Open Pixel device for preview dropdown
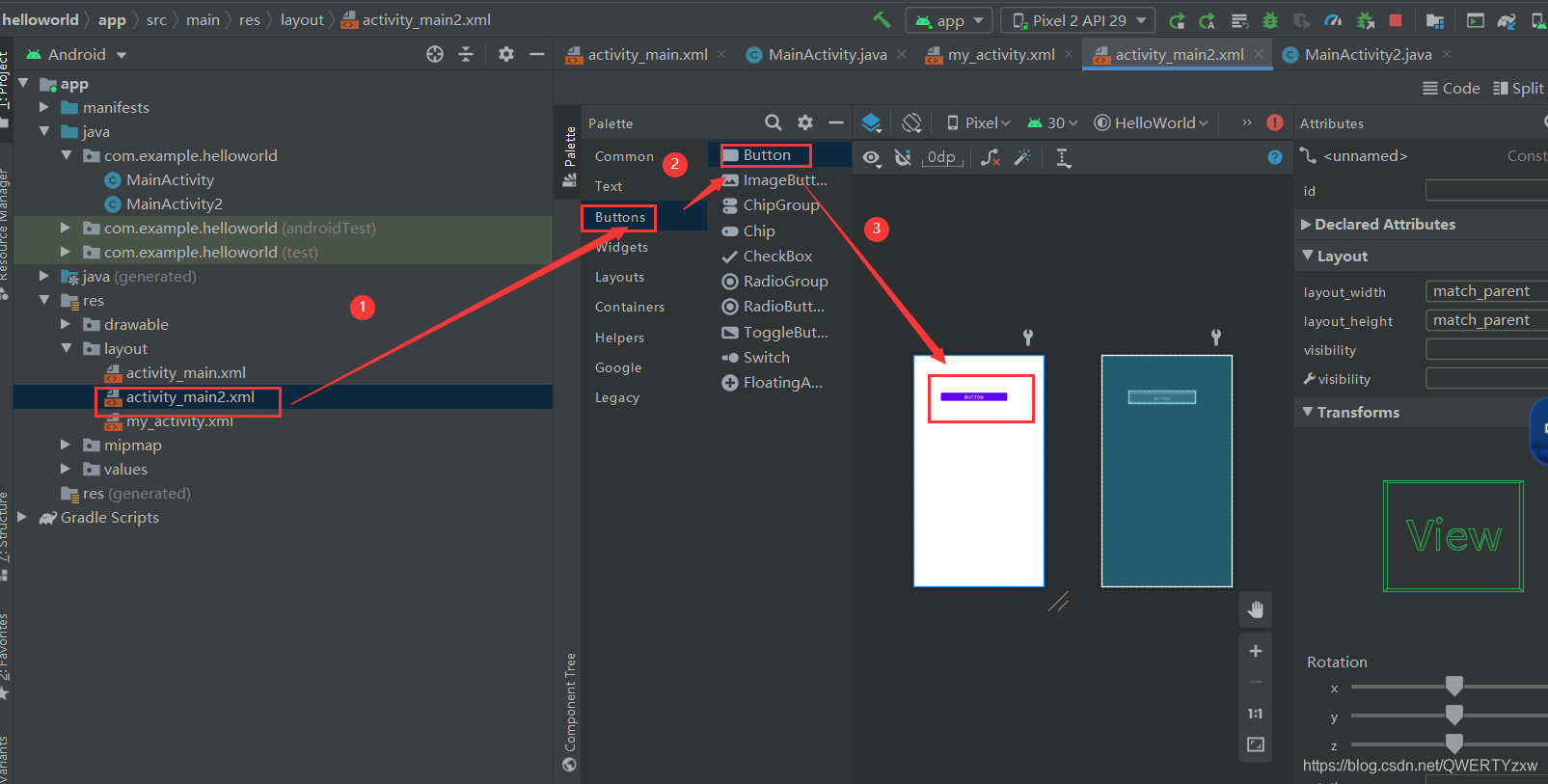Image resolution: width=1548 pixels, height=784 pixels. click(978, 122)
